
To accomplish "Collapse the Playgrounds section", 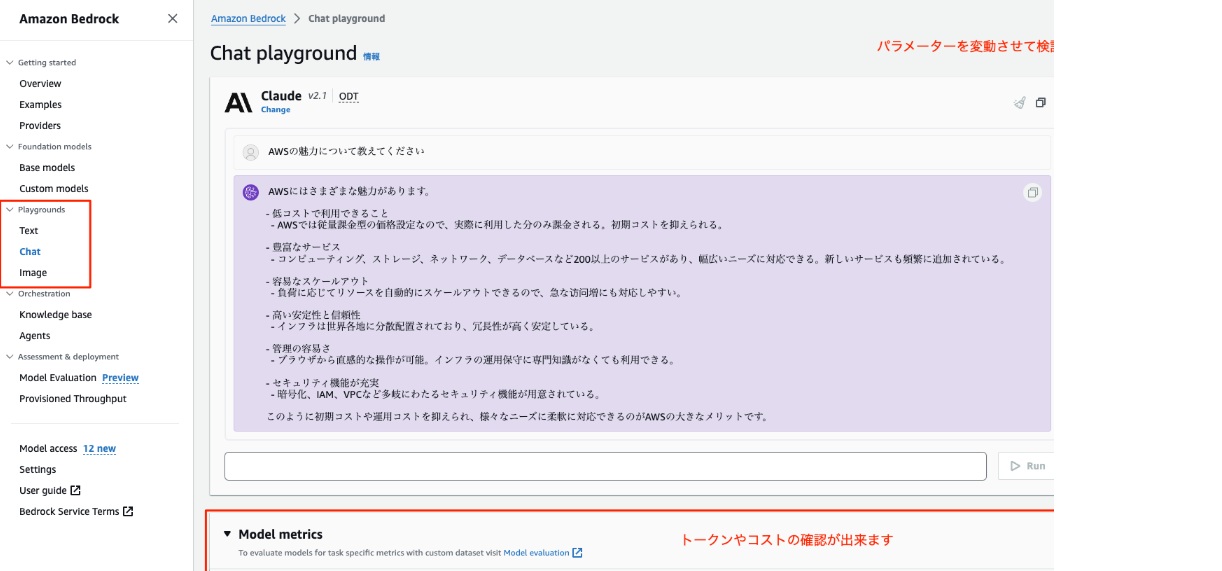I will [9, 209].
